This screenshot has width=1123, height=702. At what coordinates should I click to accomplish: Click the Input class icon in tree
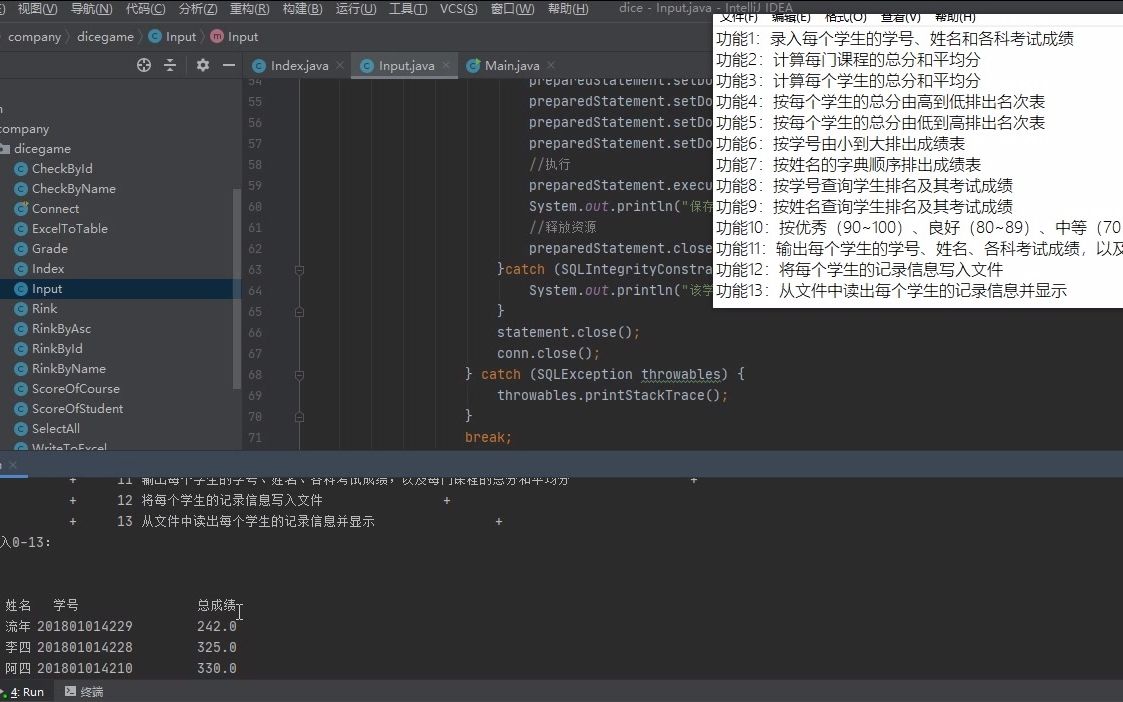[x=23, y=288]
